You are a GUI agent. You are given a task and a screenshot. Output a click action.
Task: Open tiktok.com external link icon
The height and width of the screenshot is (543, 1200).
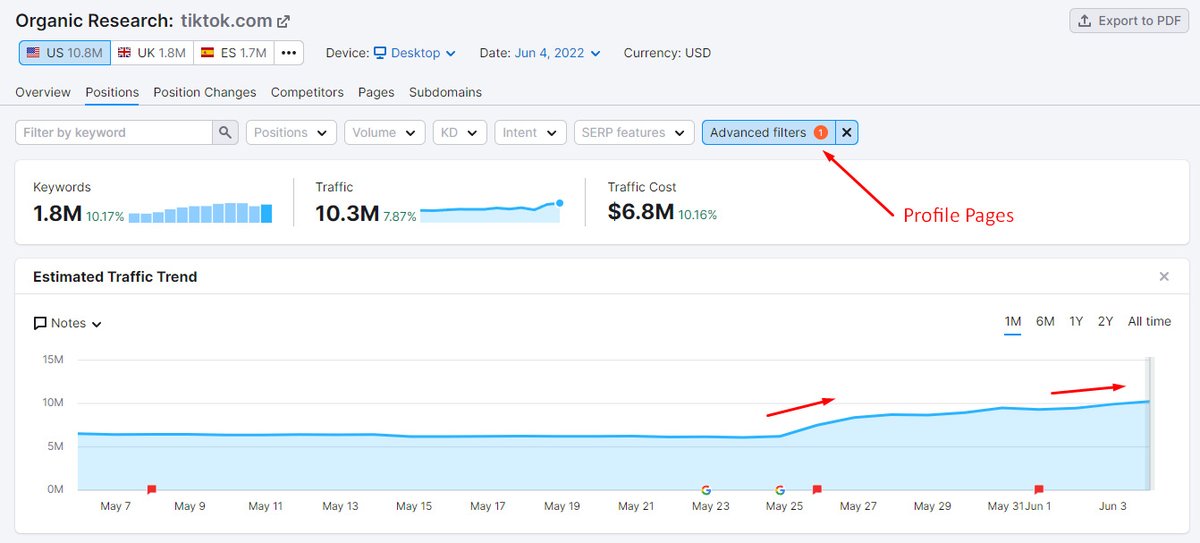point(284,21)
